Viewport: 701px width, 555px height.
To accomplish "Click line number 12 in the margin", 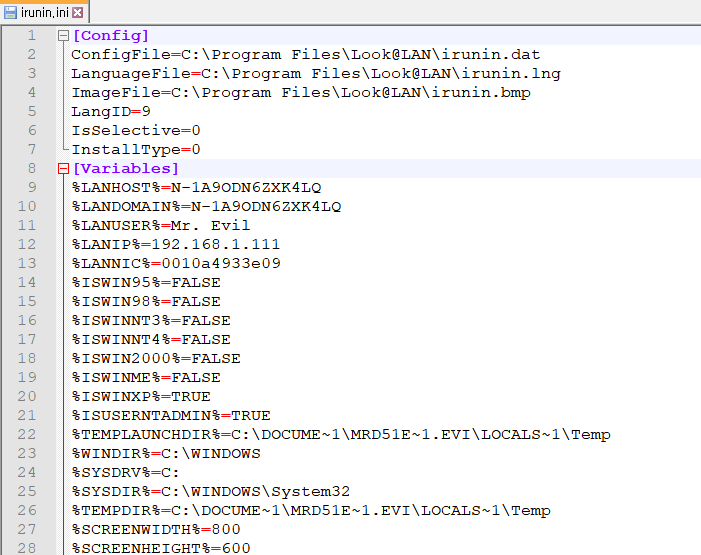I will pos(26,245).
